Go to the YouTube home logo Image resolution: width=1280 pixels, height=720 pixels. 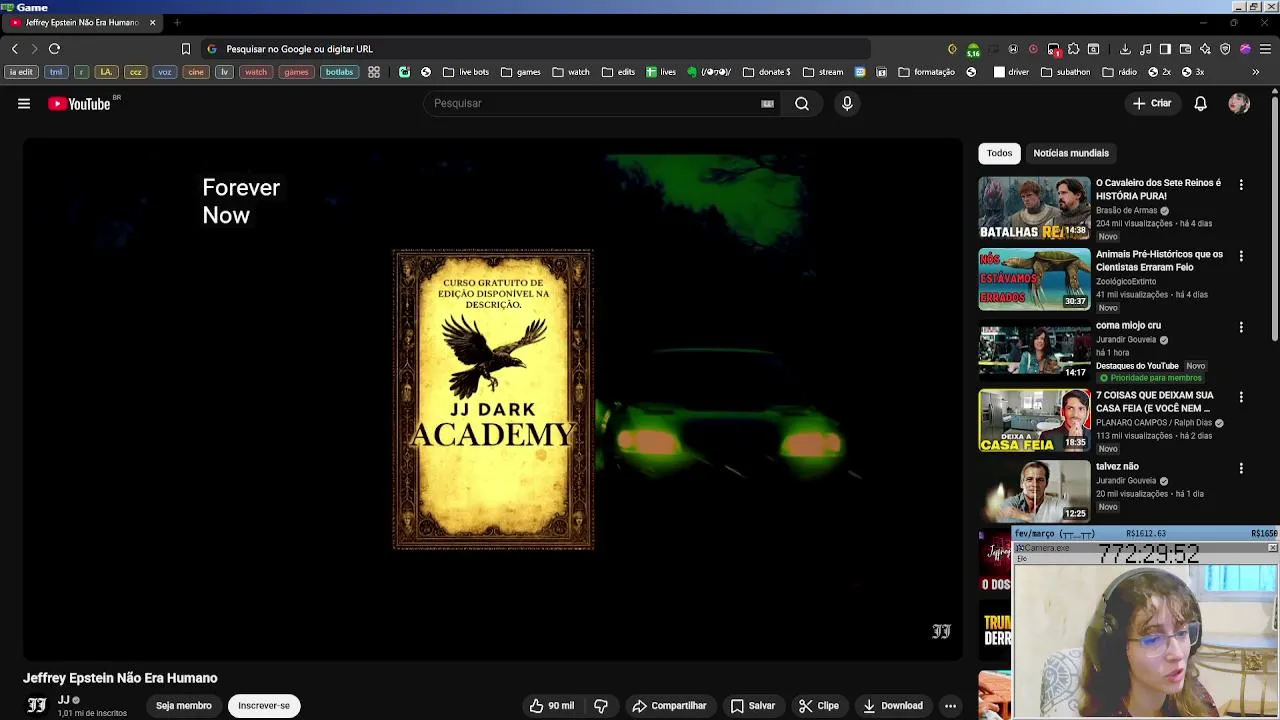coord(79,103)
